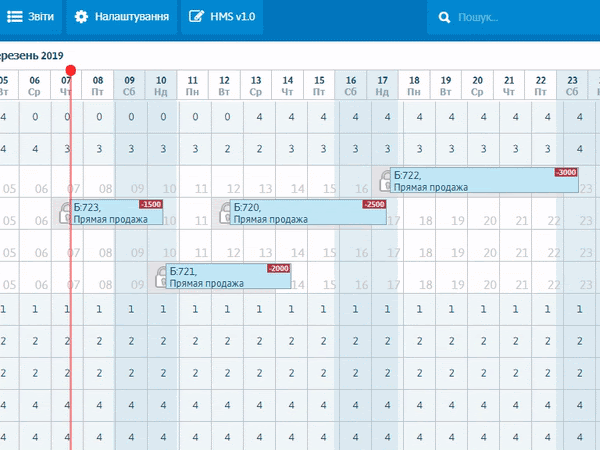Screen dimensions: 600x450
Task: Click the -1500 red balance badge
Action: click(x=150, y=205)
